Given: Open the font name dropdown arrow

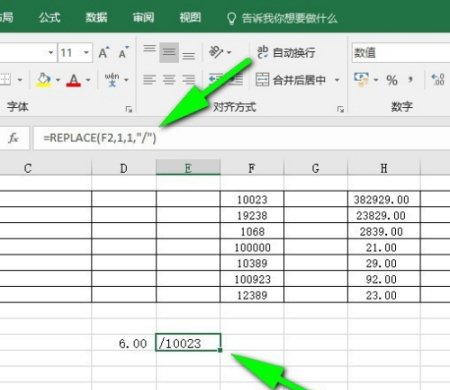Looking at the screenshot, I should tap(51, 52).
